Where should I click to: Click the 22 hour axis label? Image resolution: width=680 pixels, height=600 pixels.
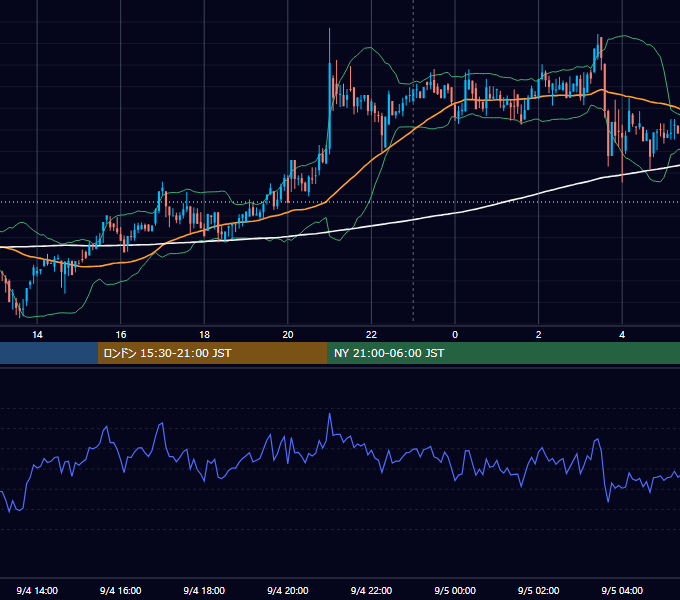[x=371, y=335]
